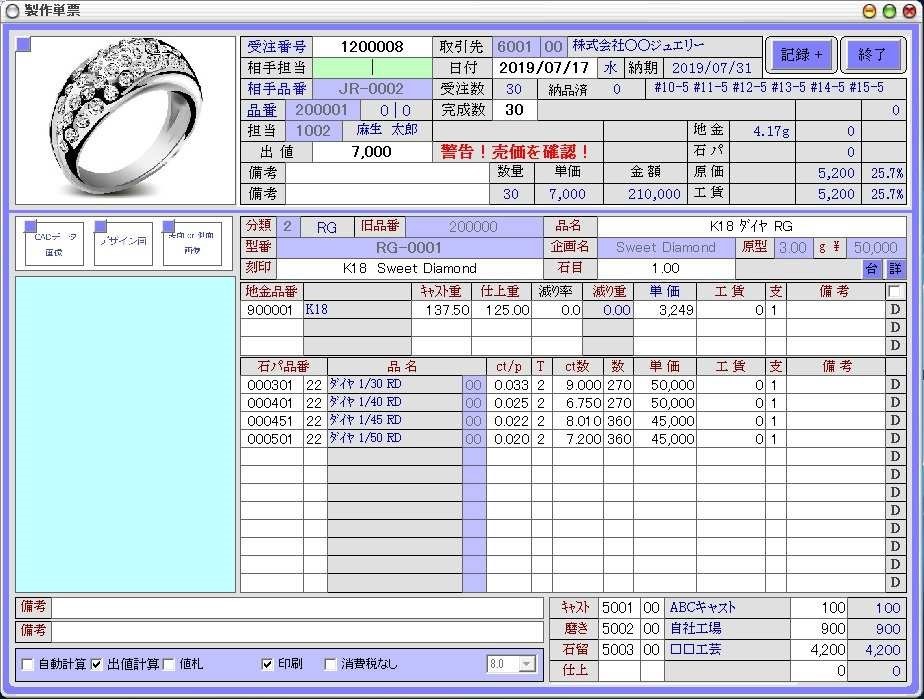This screenshot has height=700, width=924.
Task: Click the CADデータ thumbnail box
Action: click(x=54, y=244)
